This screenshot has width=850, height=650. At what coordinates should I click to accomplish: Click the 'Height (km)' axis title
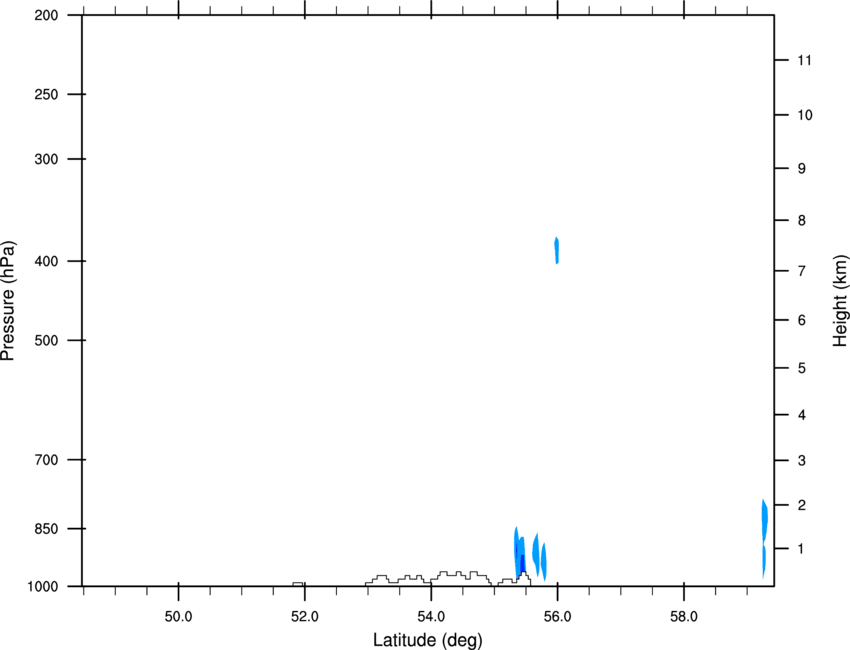[x=840, y=301]
